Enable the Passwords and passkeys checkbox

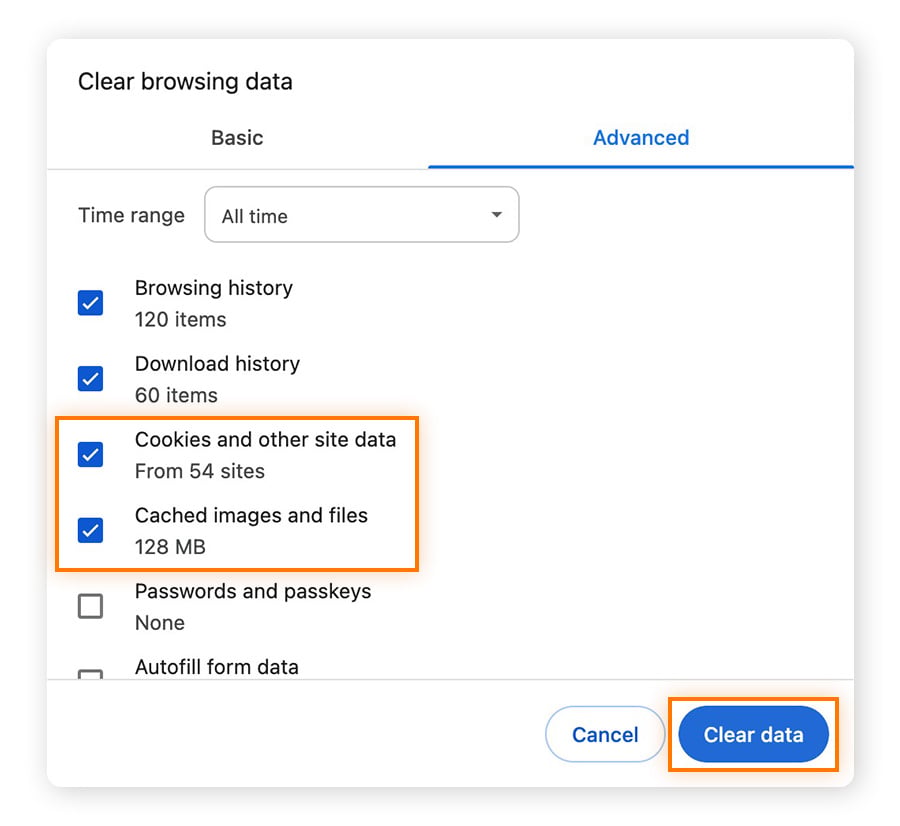90,606
